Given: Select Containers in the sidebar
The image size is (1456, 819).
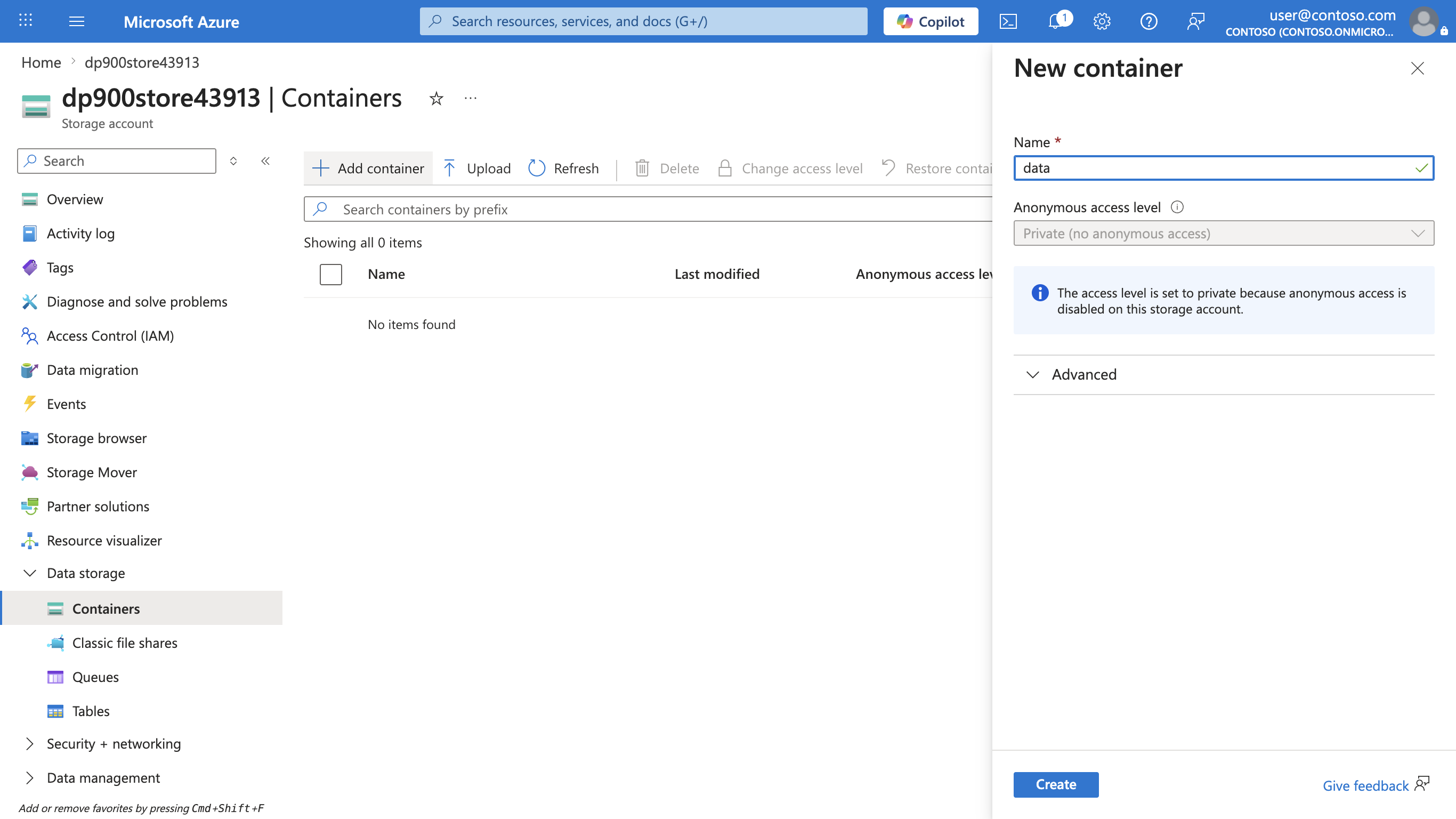Looking at the screenshot, I should click(x=141, y=608).
